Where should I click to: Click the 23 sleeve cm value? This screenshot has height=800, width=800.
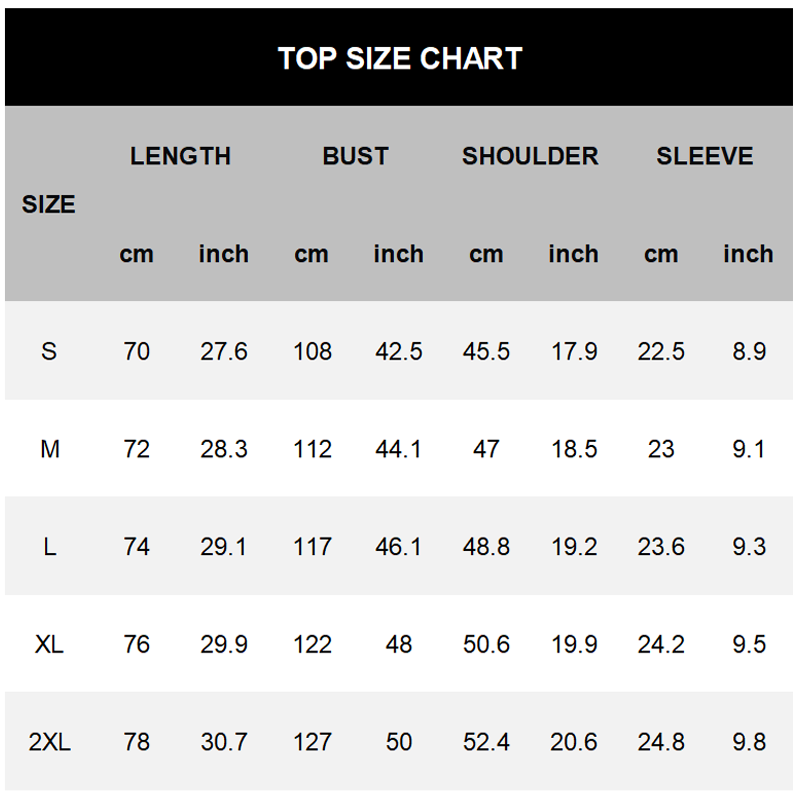[x=661, y=449]
